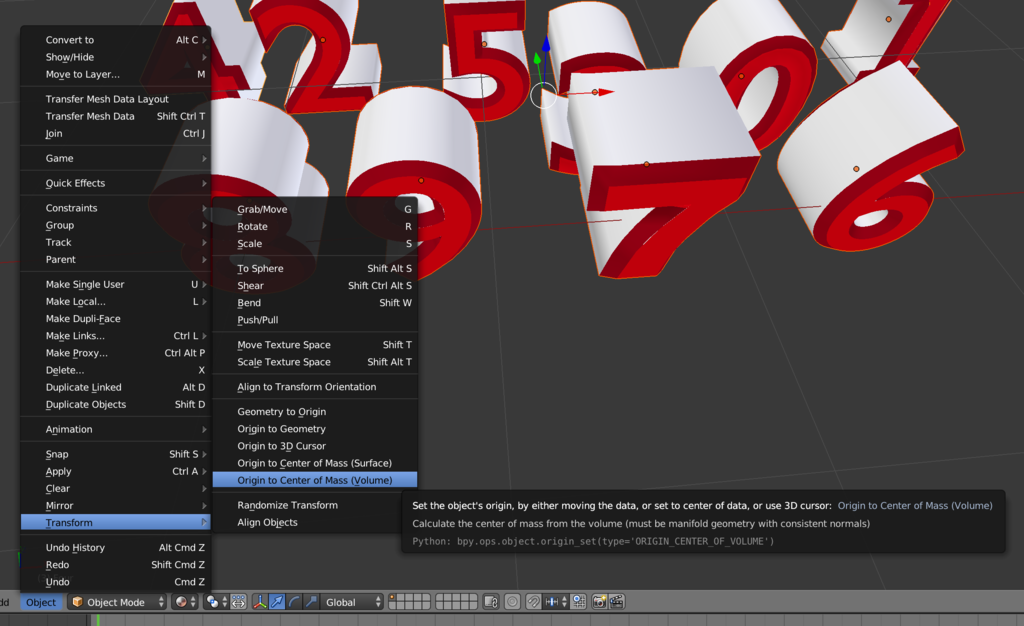
Task: Click Delete... in Object menu
Action: (116, 370)
